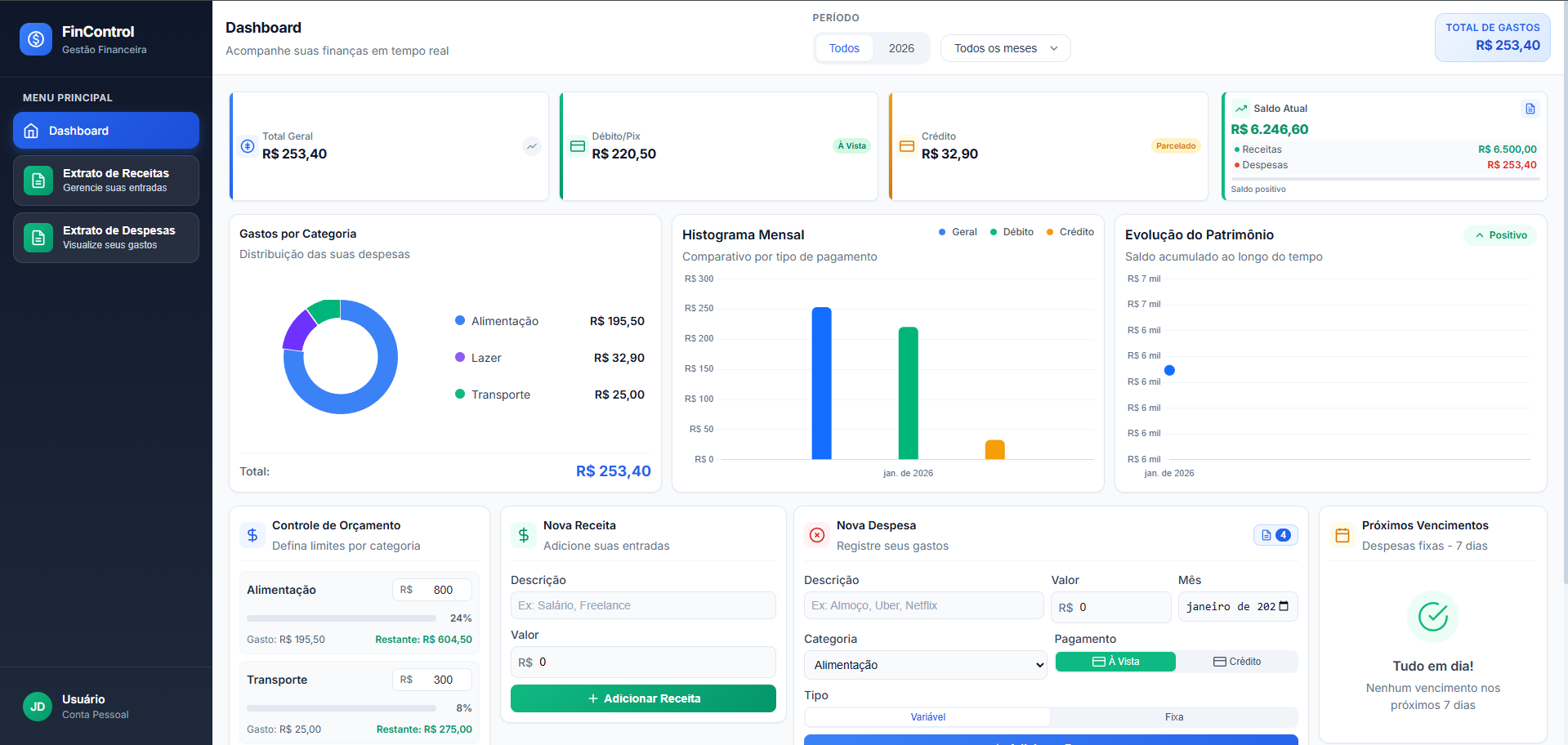Switch expense type to Fixa
1568x745 pixels.
[x=1173, y=717]
